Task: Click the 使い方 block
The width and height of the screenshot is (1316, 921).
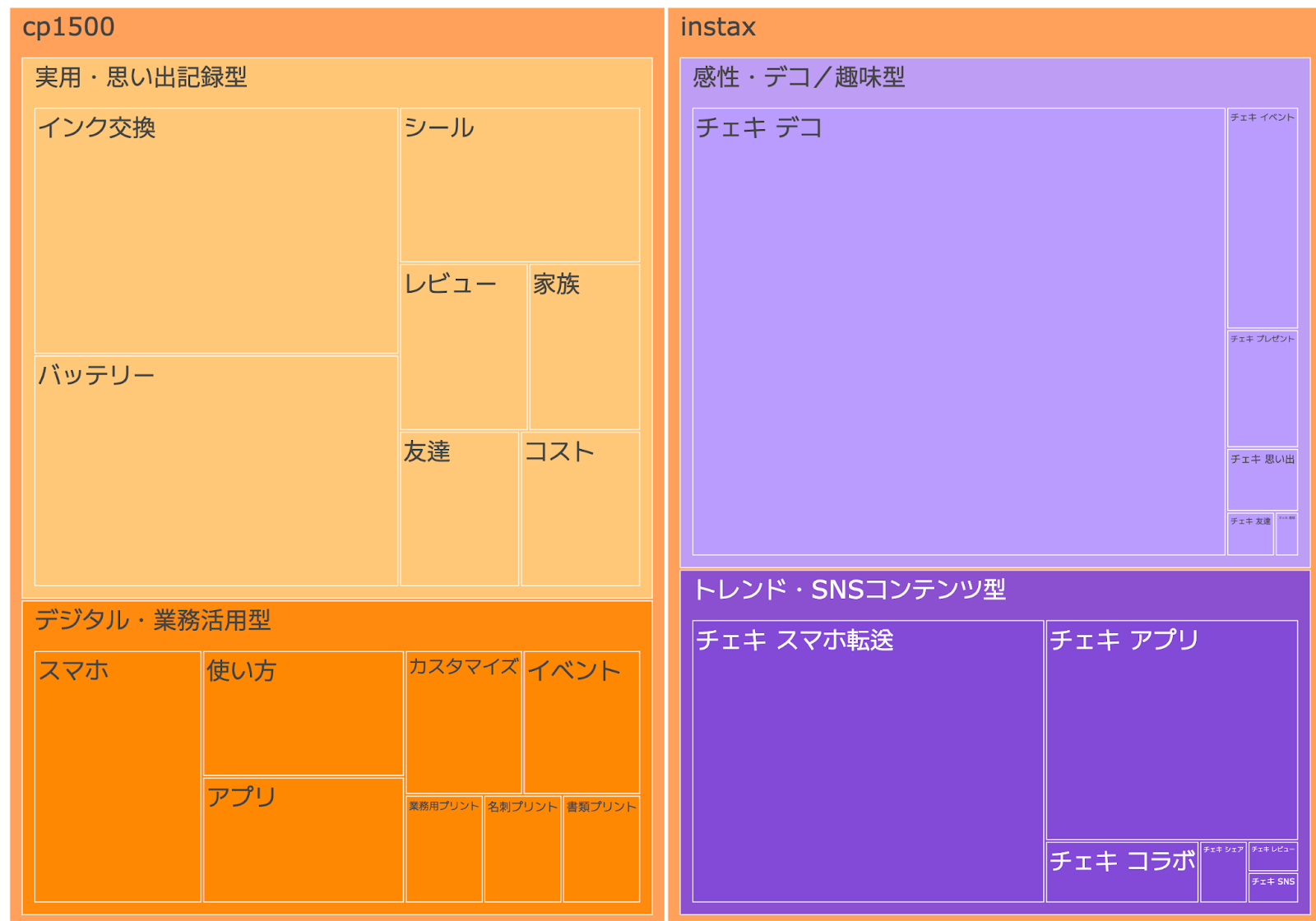Action: [x=303, y=713]
